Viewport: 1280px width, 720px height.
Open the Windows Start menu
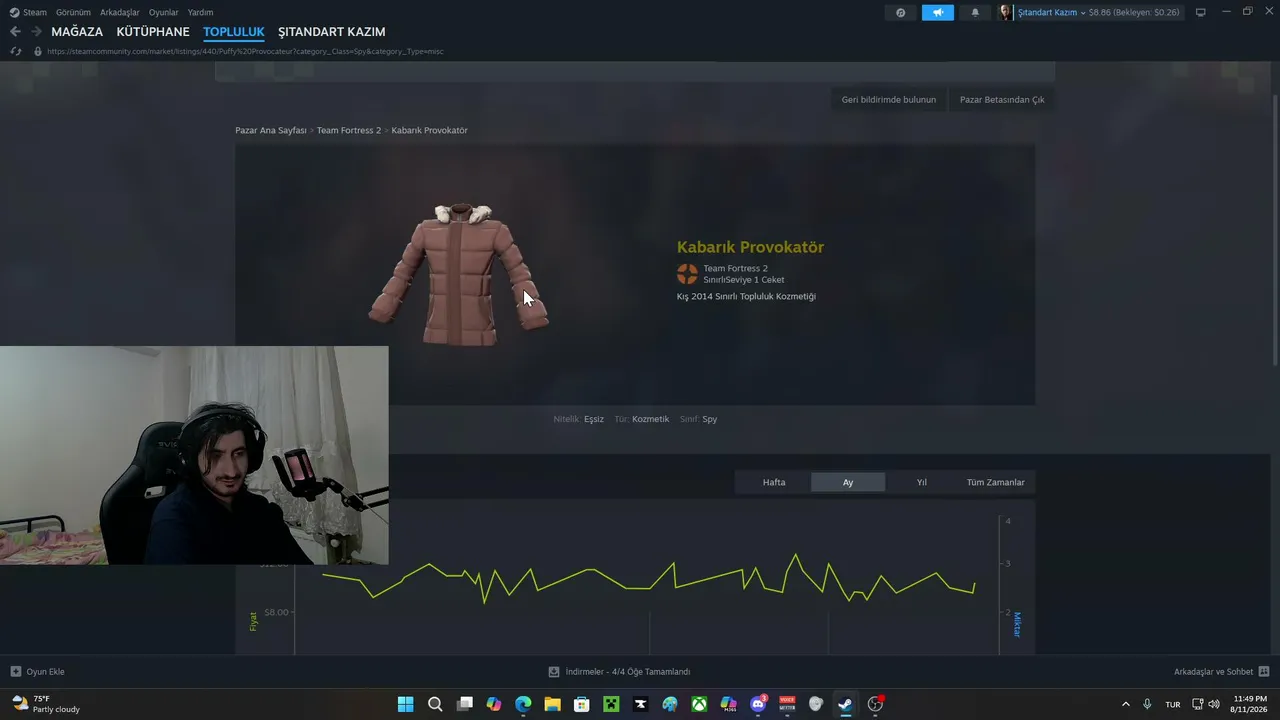point(406,704)
